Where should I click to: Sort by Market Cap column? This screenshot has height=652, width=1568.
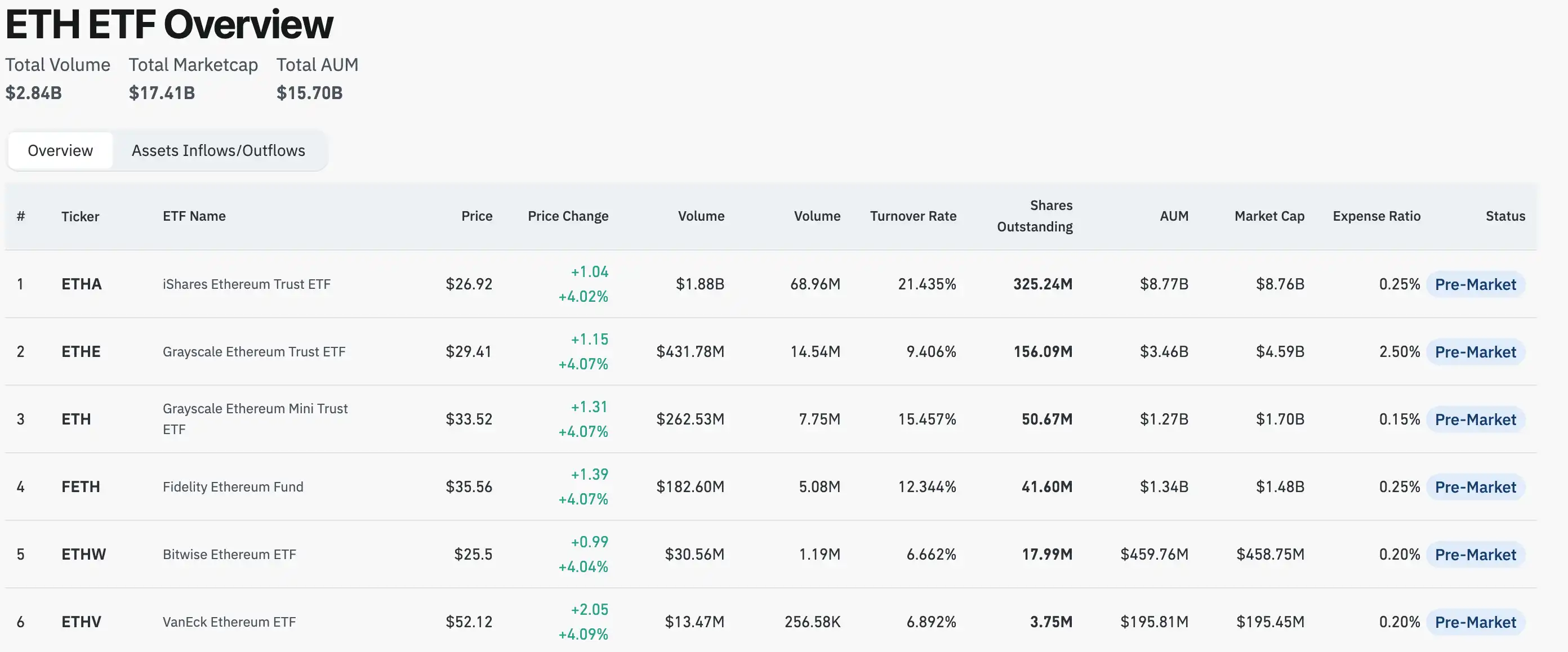coord(1268,216)
